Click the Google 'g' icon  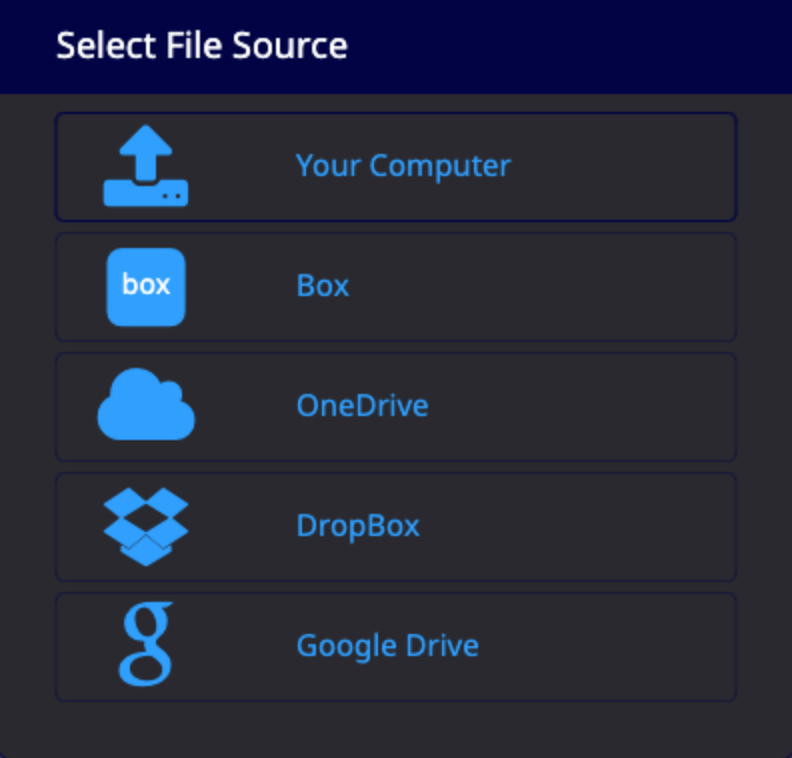pyautogui.click(x=146, y=644)
